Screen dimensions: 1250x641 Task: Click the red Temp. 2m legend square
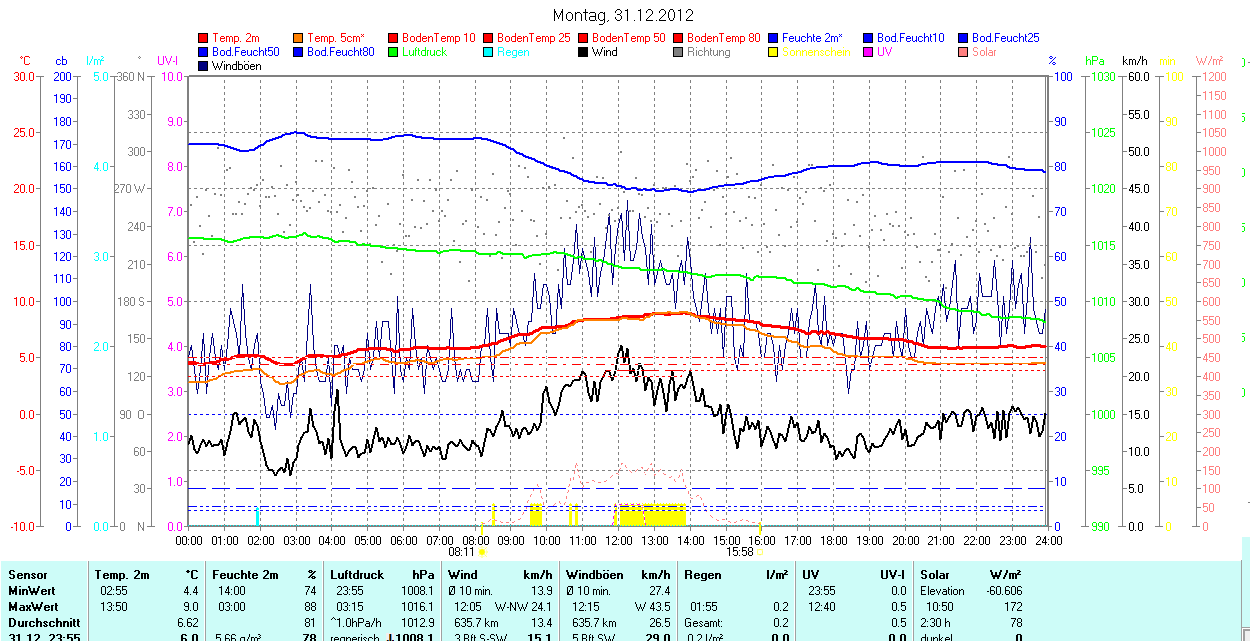pyautogui.click(x=204, y=38)
